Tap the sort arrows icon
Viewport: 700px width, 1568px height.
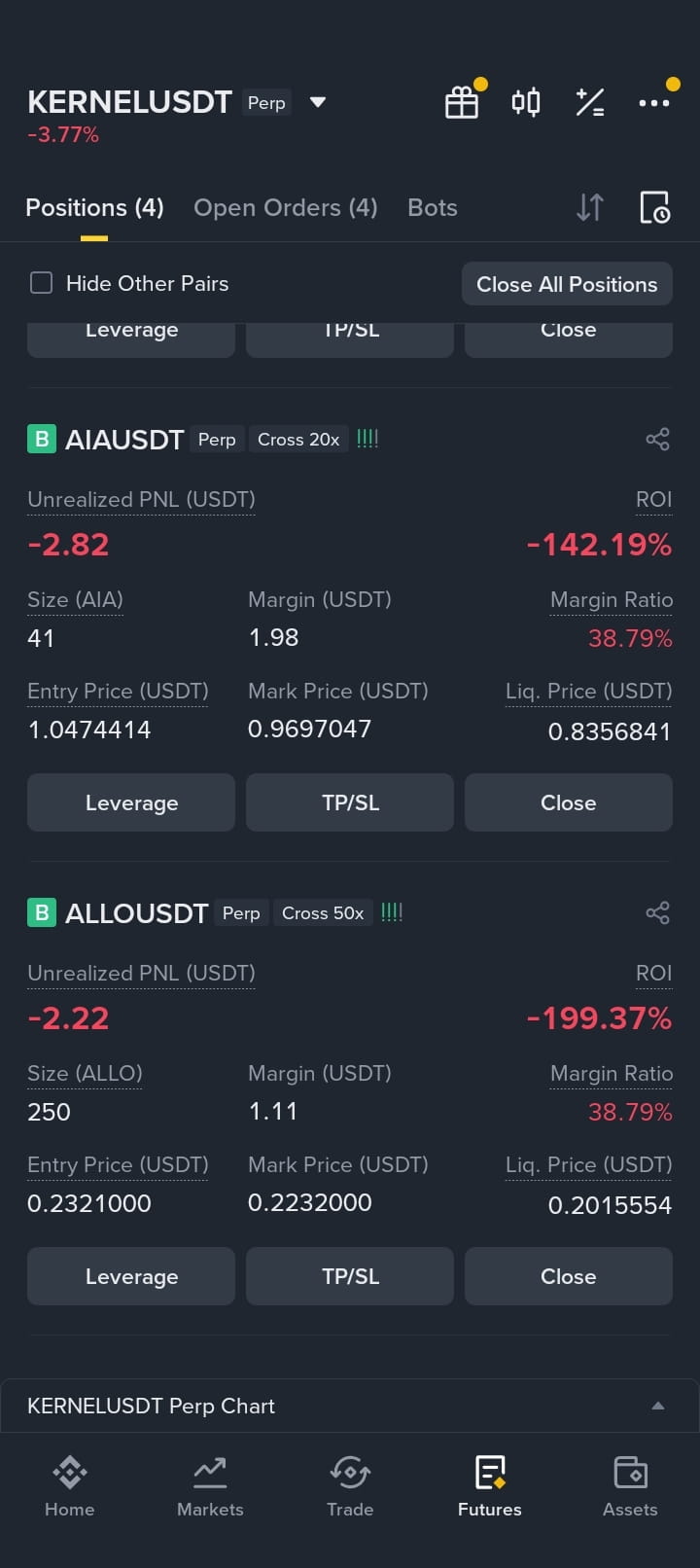click(x=590, y=207)
